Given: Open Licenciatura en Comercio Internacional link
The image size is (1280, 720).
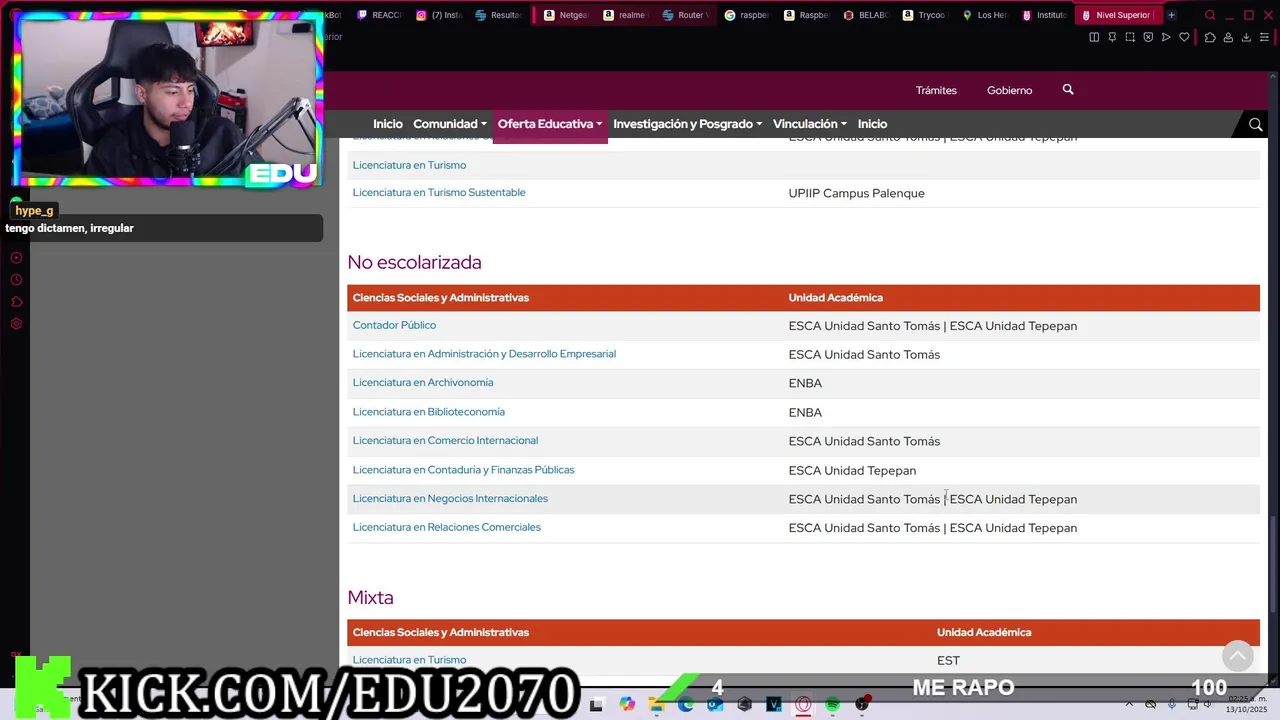Looking at the screenshot, I should pos(445,441).
